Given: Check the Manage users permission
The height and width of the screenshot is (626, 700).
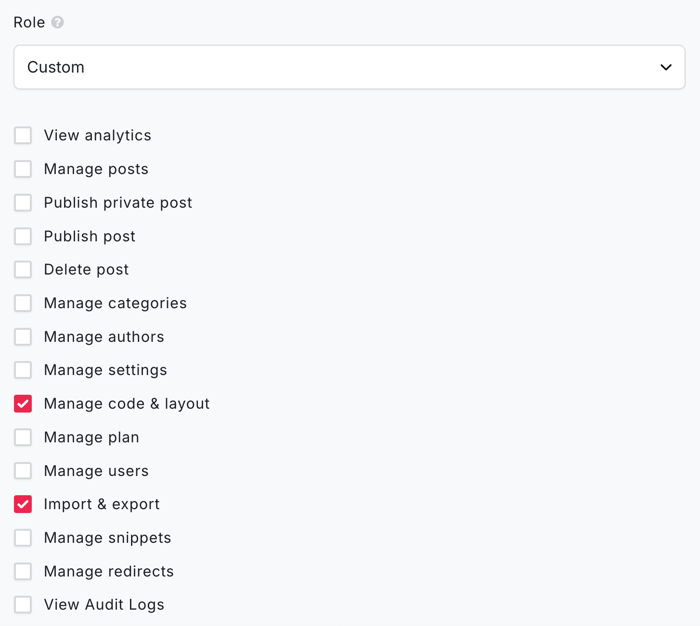Looking at the screenshot, I should 23,471.
